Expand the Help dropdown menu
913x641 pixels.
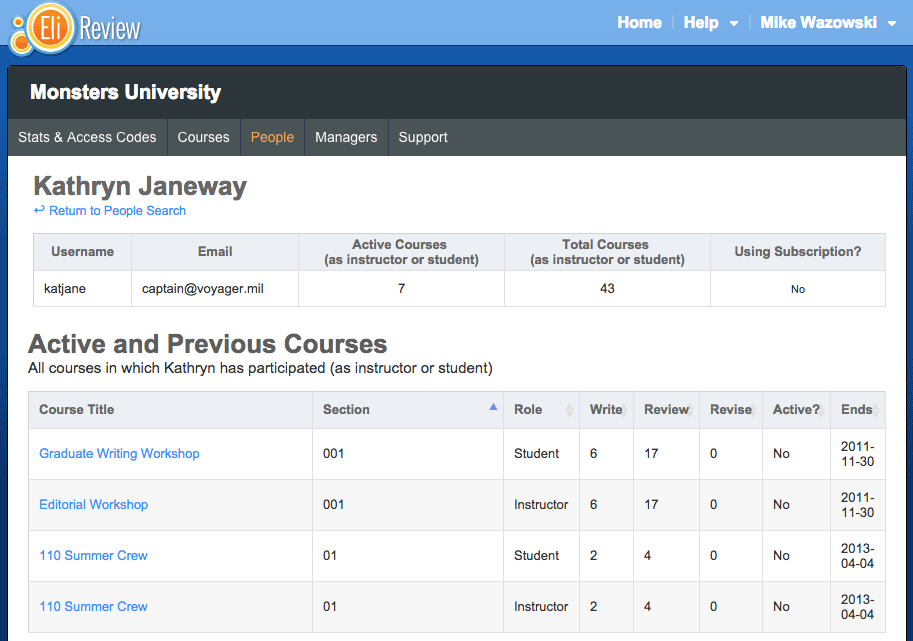point(711,23)
